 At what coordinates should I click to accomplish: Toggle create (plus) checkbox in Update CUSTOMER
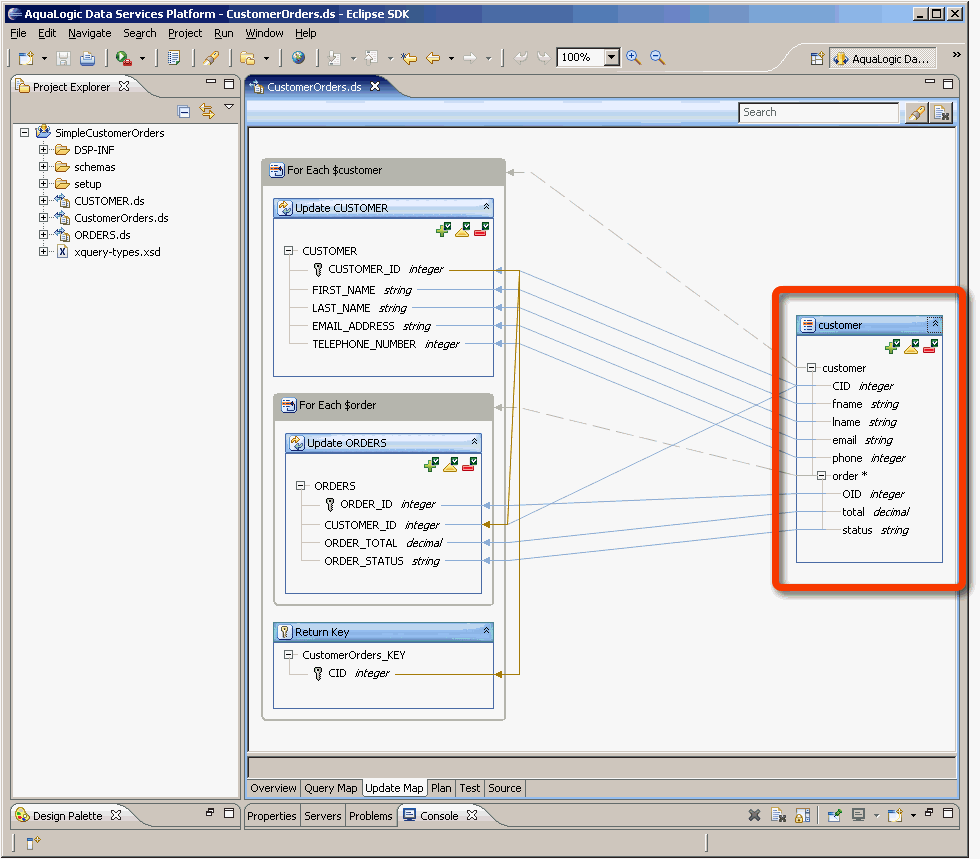point(444,229)
